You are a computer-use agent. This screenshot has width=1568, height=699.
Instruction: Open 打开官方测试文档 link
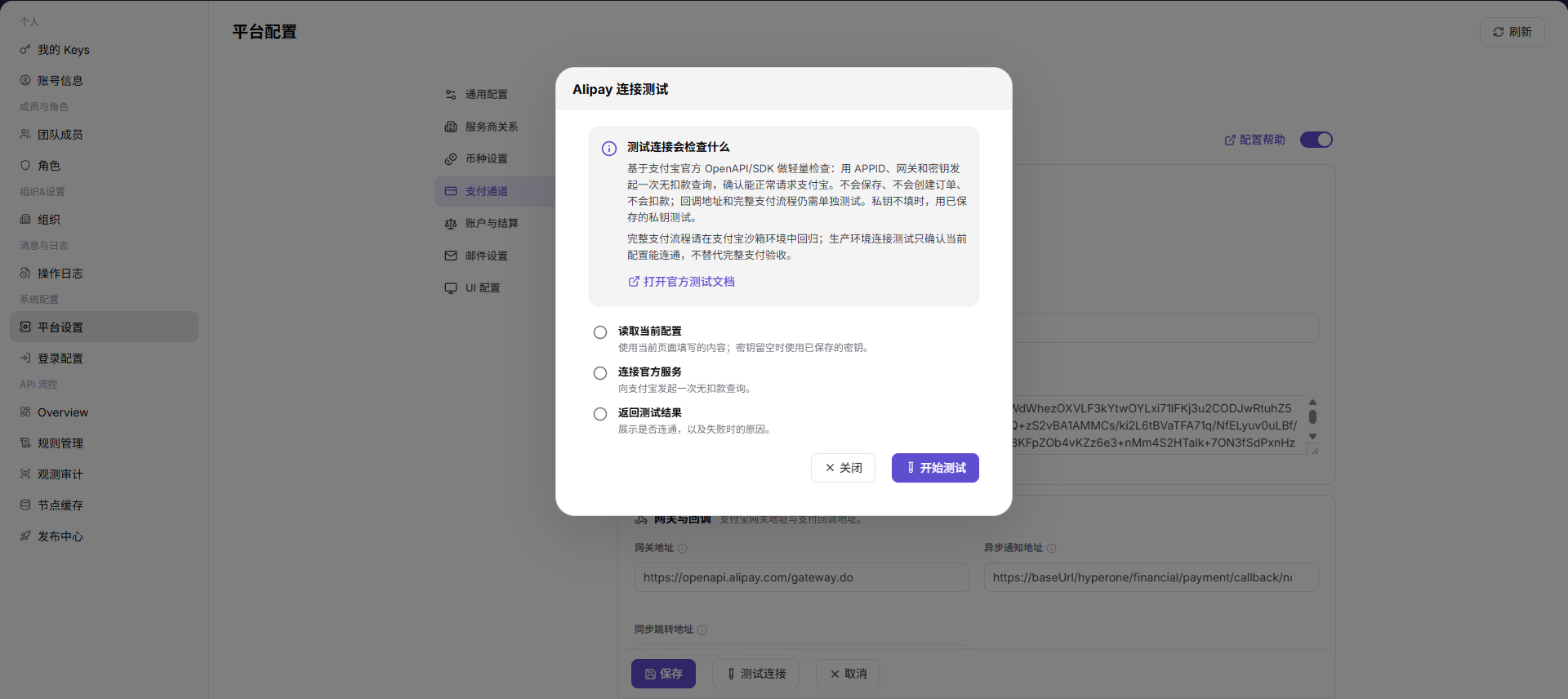[x=681, y=282]
